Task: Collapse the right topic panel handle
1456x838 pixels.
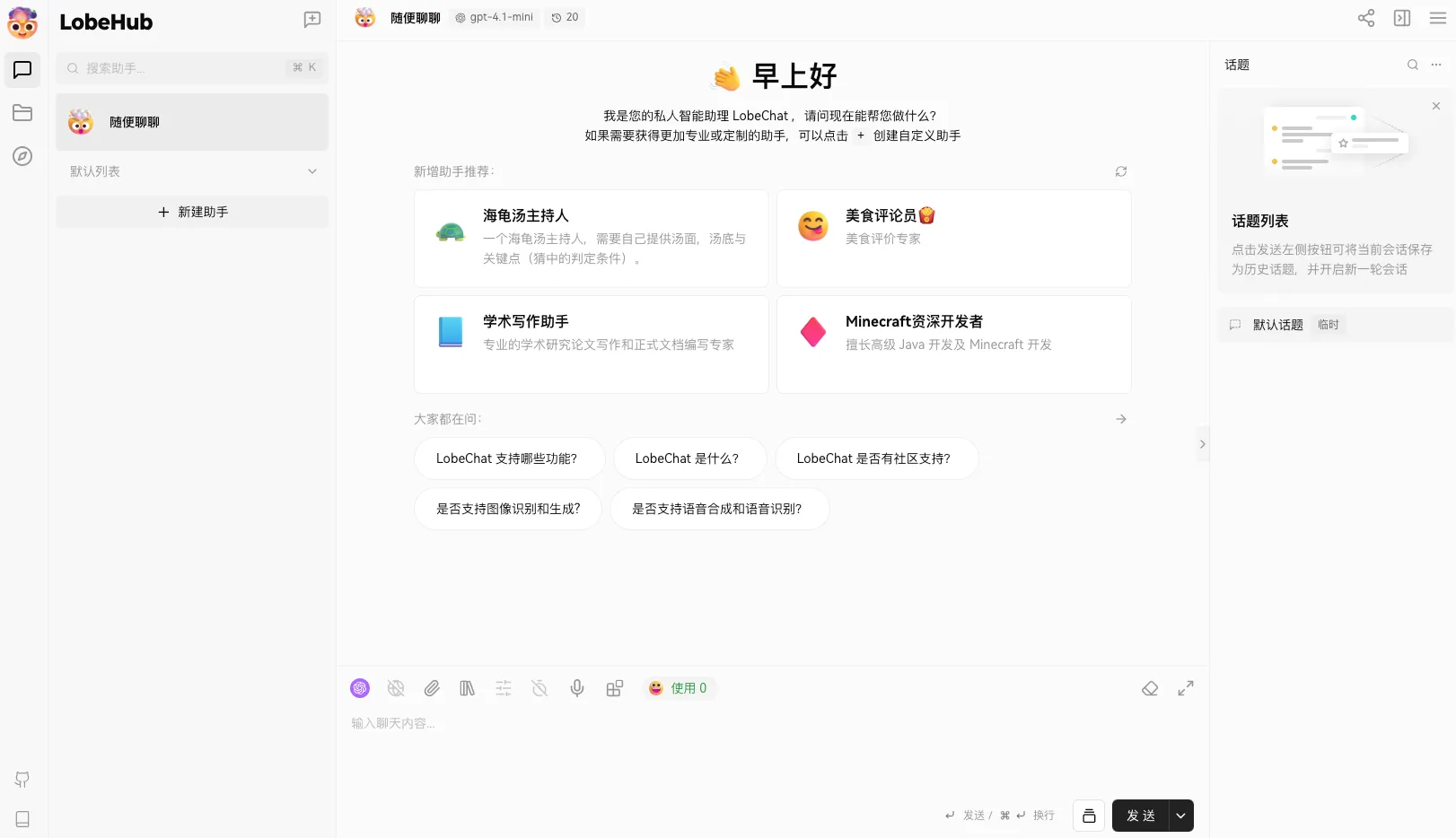Action: pos(1203,444)
